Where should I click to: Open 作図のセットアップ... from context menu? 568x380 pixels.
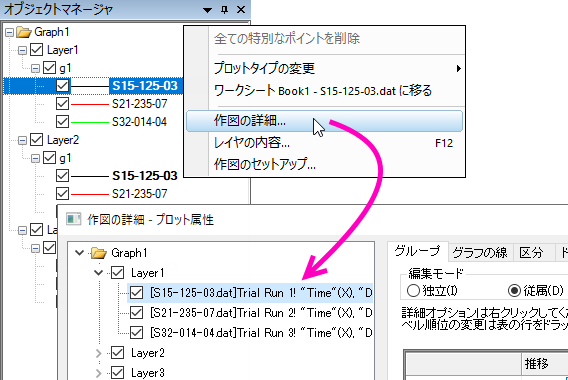(x=325, y=165)
